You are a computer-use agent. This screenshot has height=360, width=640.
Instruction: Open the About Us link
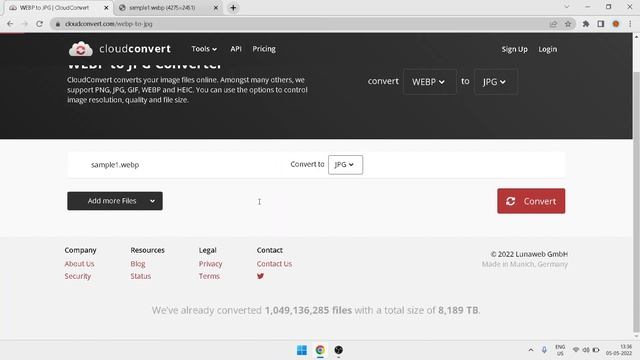pos(79,264)
